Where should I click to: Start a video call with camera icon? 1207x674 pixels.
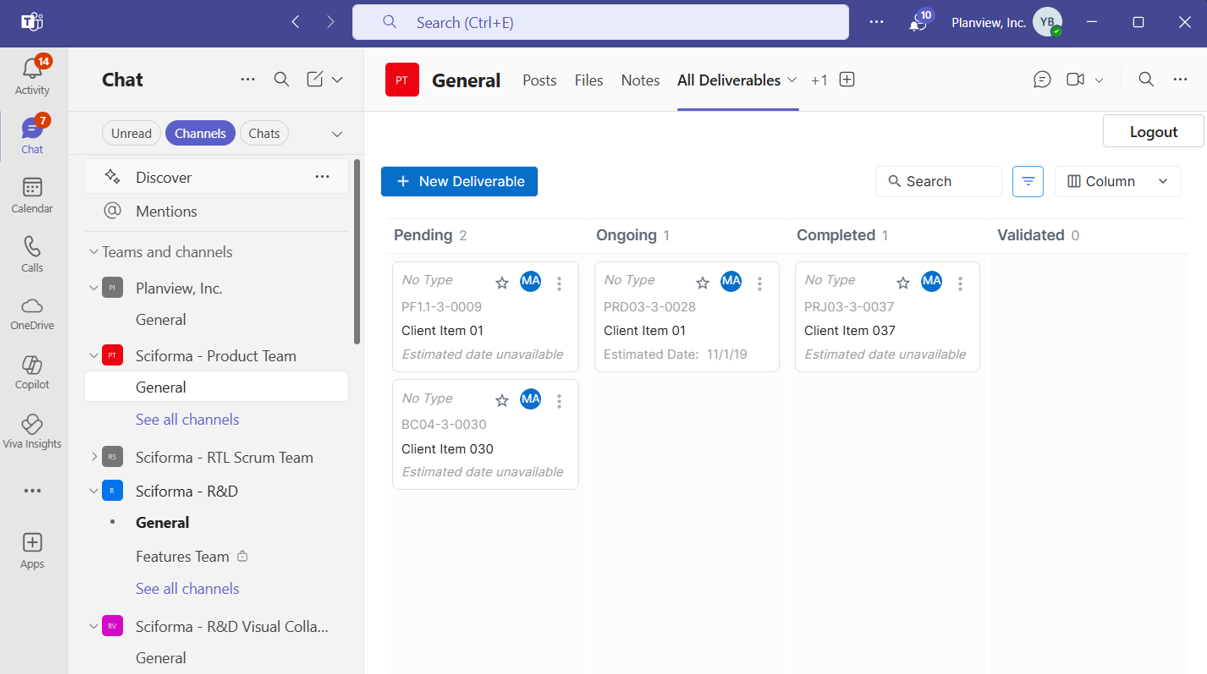[1075, 80]
